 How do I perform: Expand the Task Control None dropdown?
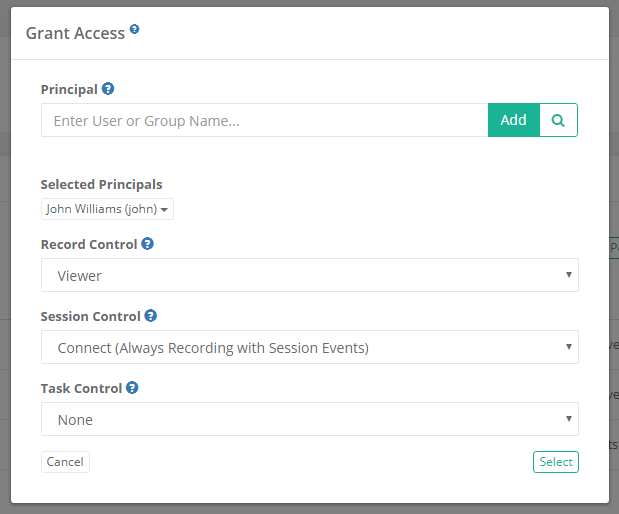pos(309,419)
